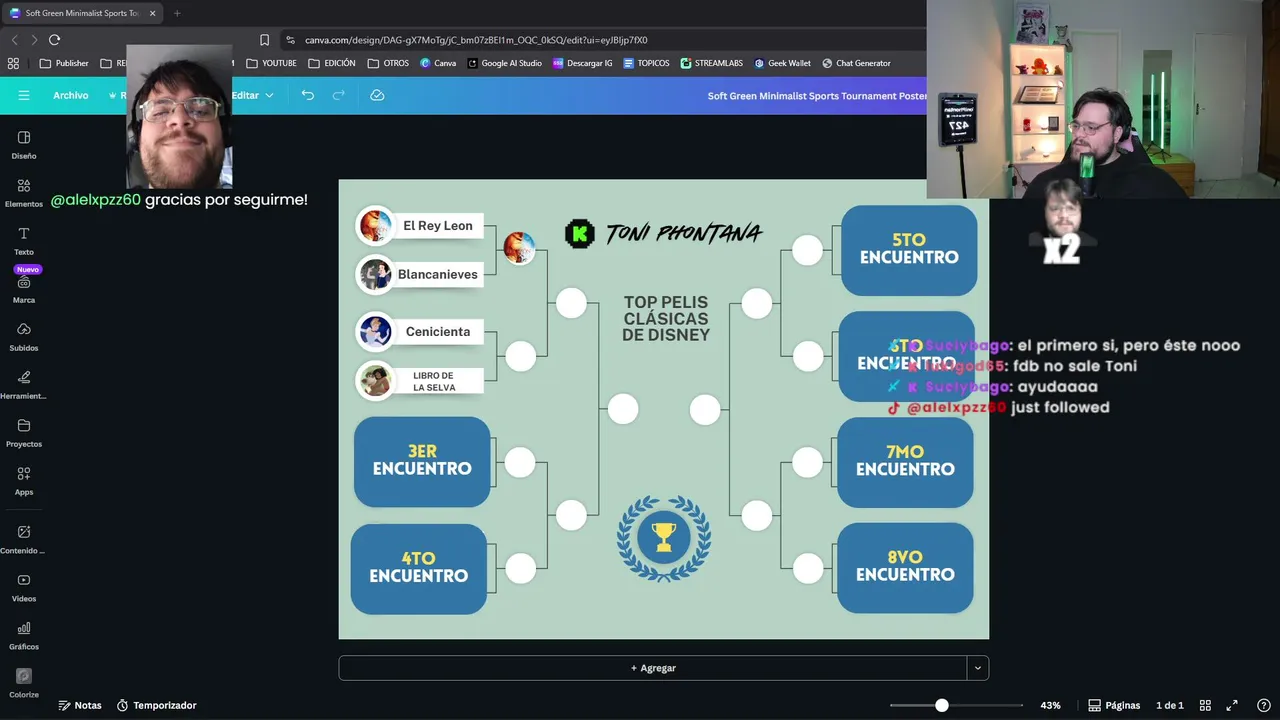Redo the last action

pyautogui.click(x=339, y=95)
